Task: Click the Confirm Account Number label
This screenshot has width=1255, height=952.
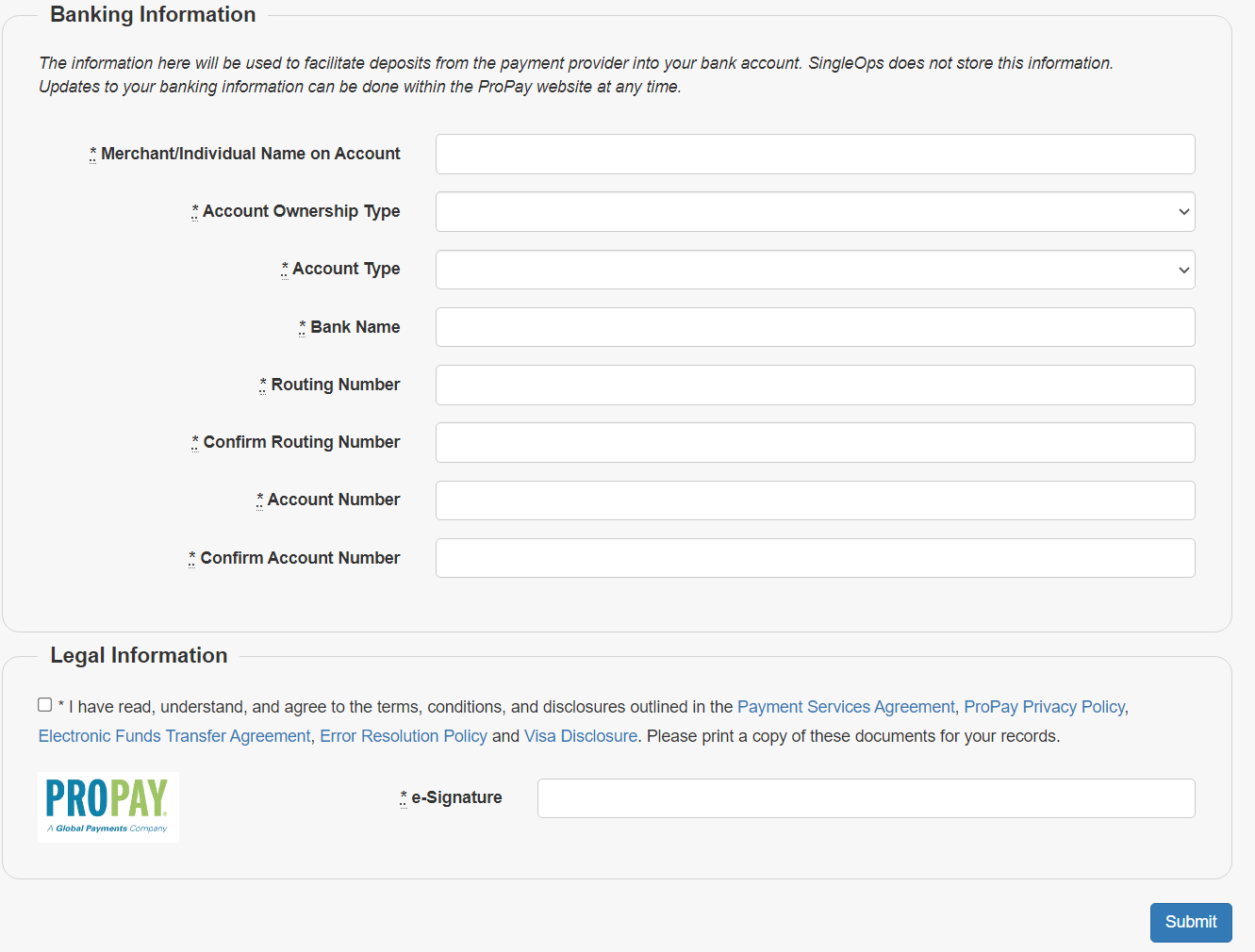Action: coord(294,558)
